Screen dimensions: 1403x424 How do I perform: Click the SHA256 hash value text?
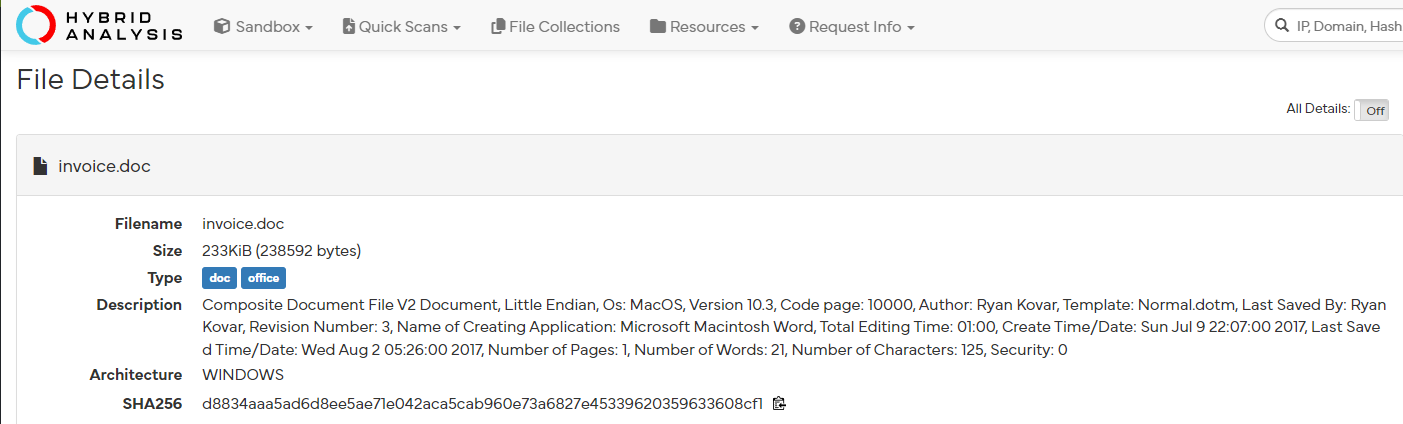482,404
